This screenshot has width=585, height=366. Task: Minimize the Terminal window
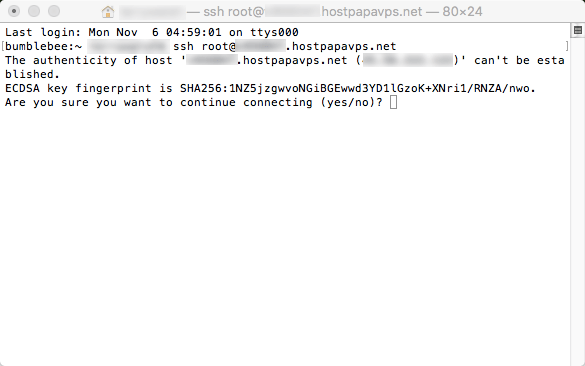click(x=34, y=11)
